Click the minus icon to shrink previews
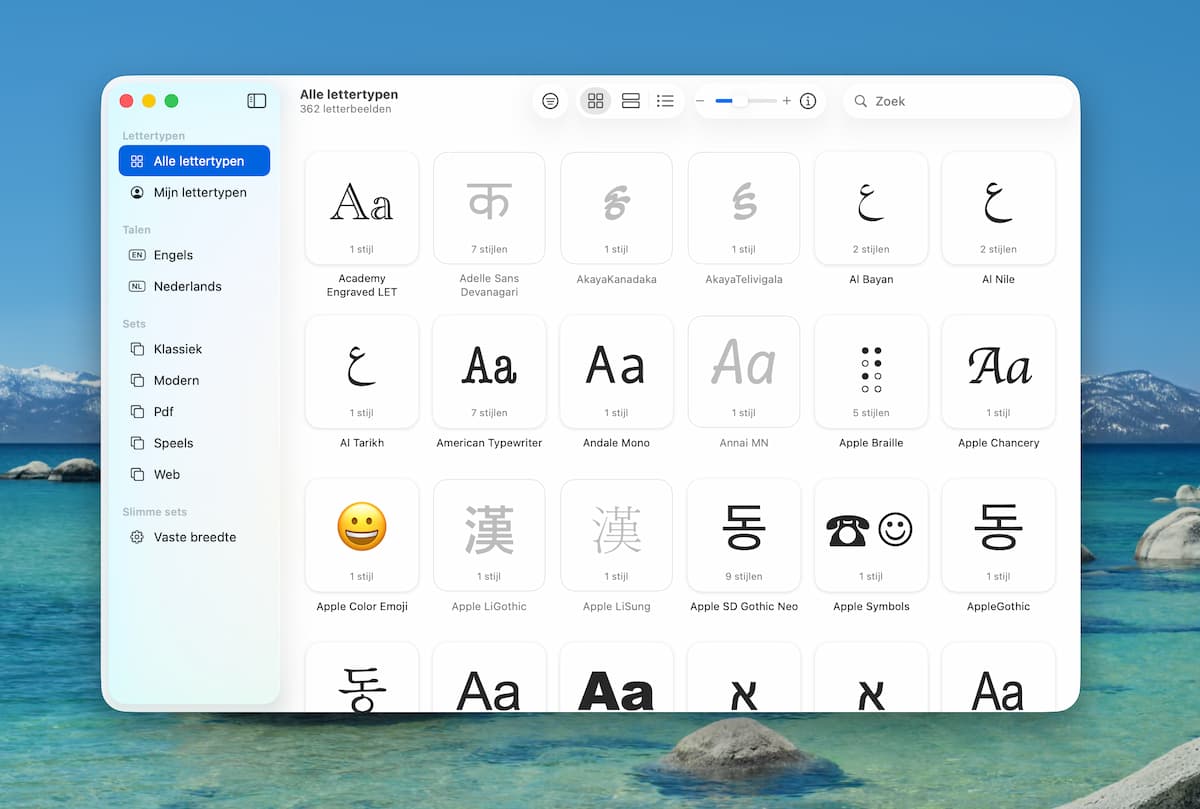 coord(700,101)
